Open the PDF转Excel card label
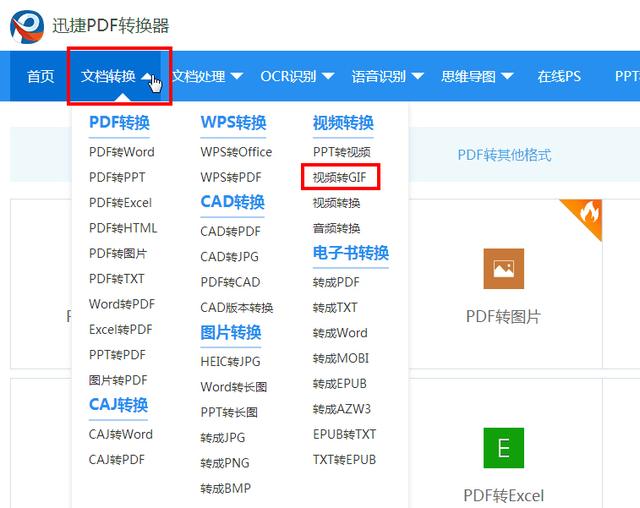The image size is (640, 508). click(504, 495)
